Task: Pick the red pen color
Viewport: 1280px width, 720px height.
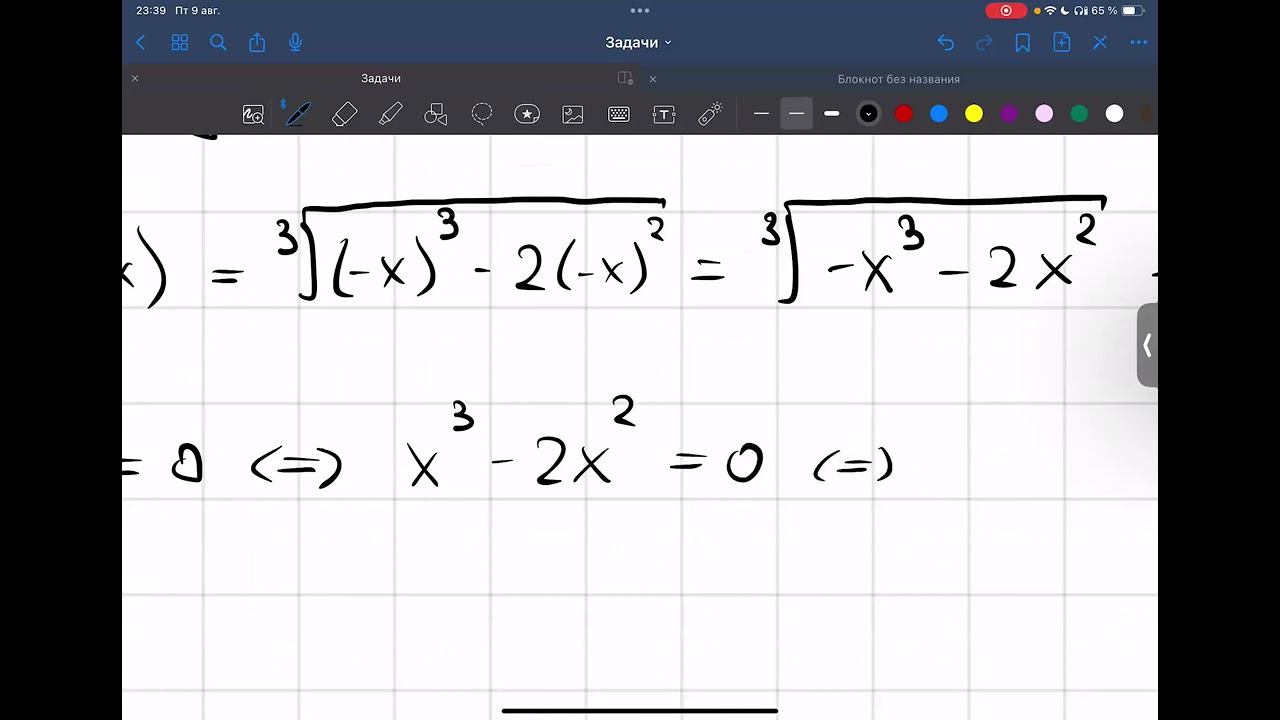Action: point(904,114)
